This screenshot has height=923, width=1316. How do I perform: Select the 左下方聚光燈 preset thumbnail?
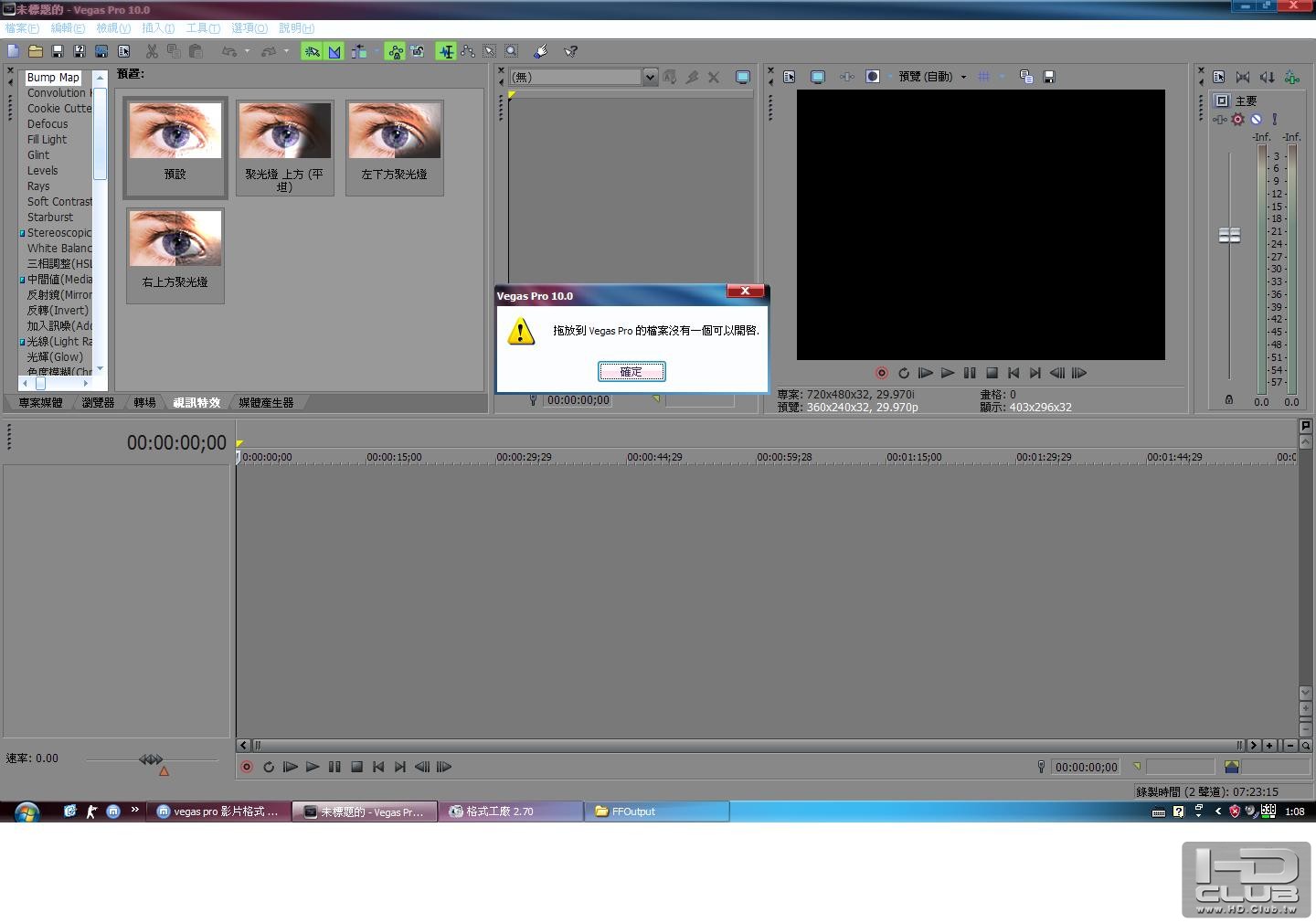[394, 147]
